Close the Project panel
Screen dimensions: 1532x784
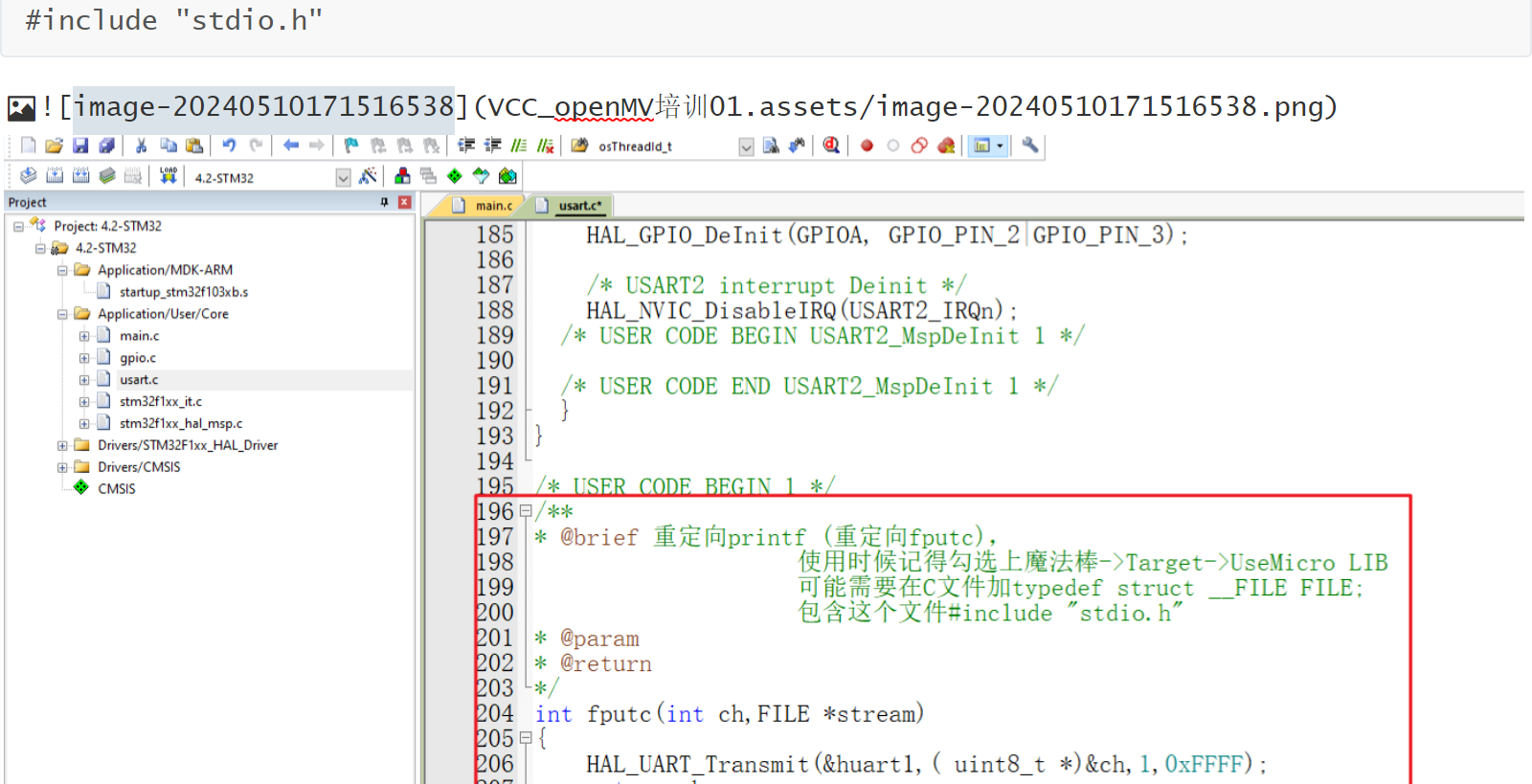coord(404,202)
